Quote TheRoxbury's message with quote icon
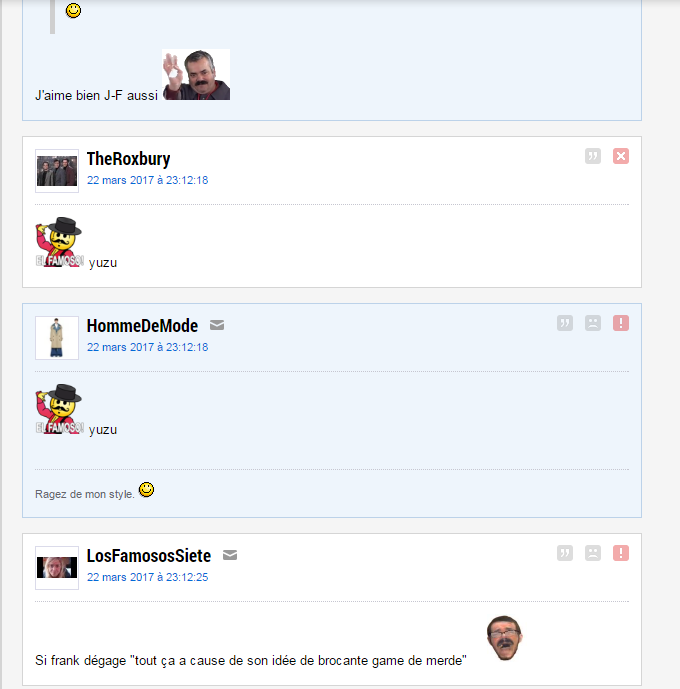 pyautogui.click(x=593, y=156)
